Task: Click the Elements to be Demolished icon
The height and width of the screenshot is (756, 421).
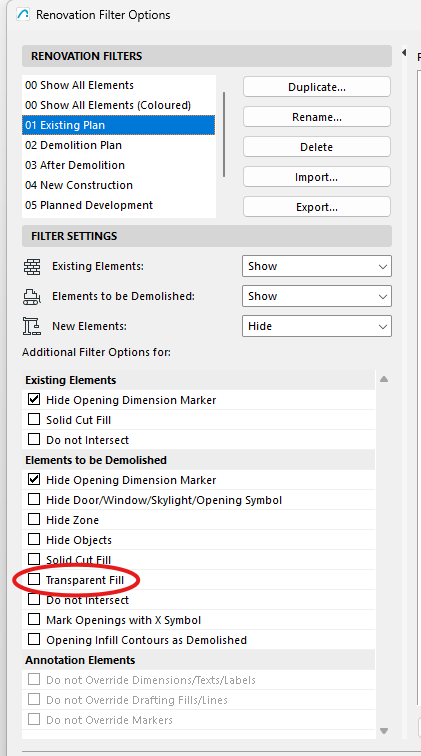Action: pos(32,296)
